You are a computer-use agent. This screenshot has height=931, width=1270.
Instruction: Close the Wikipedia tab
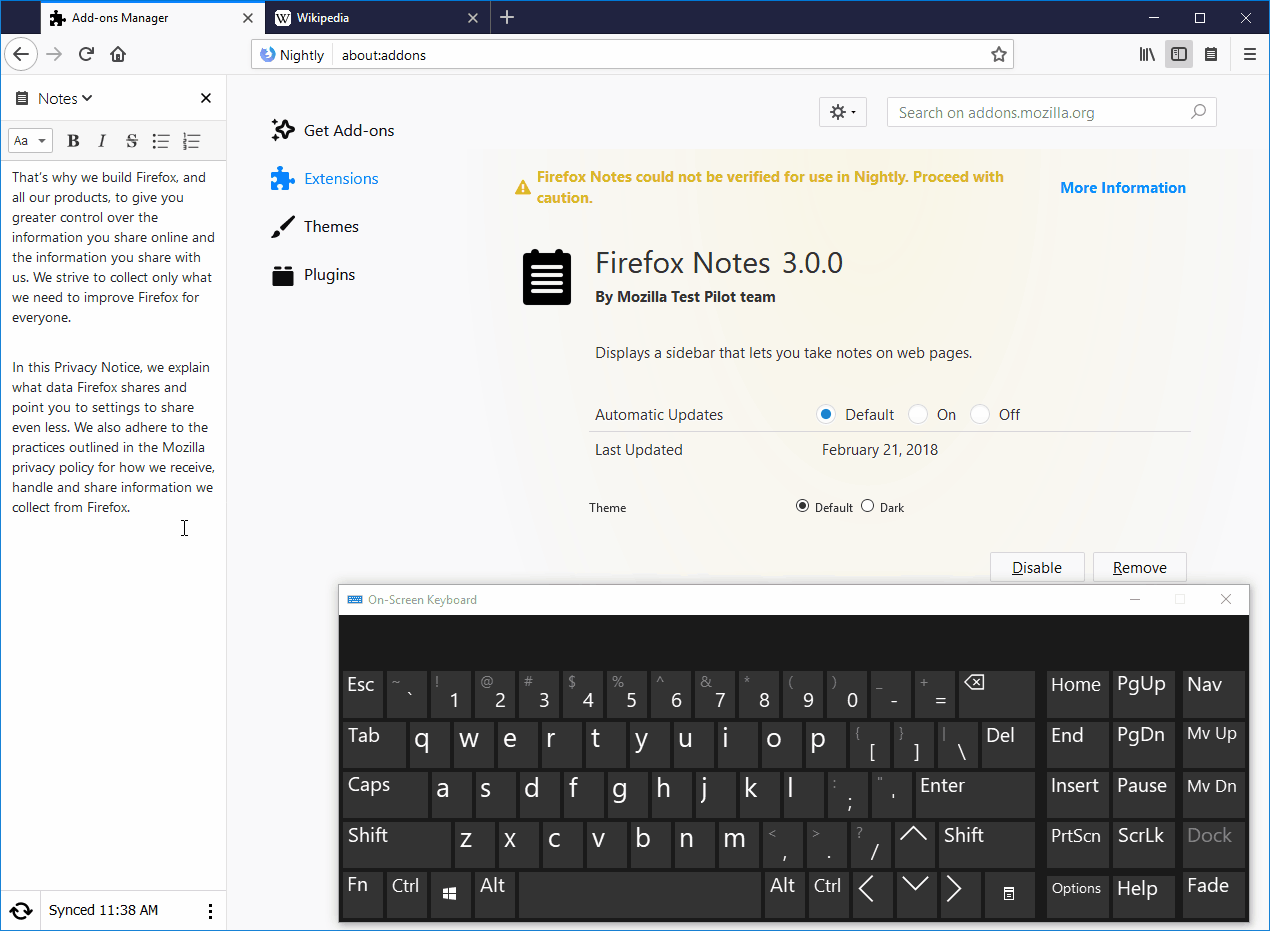tap(473, 18)
